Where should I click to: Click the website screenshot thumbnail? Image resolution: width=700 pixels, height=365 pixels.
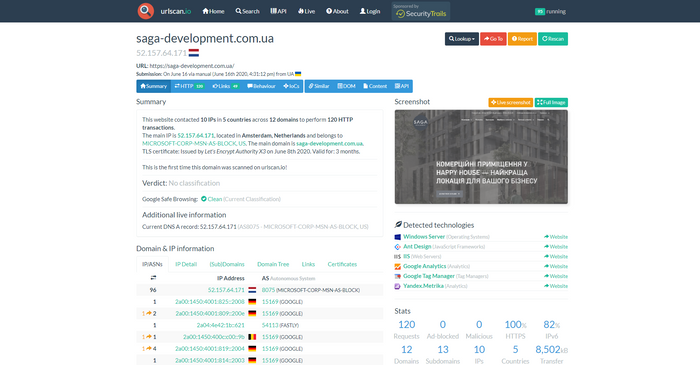click(x=481, y=157)
